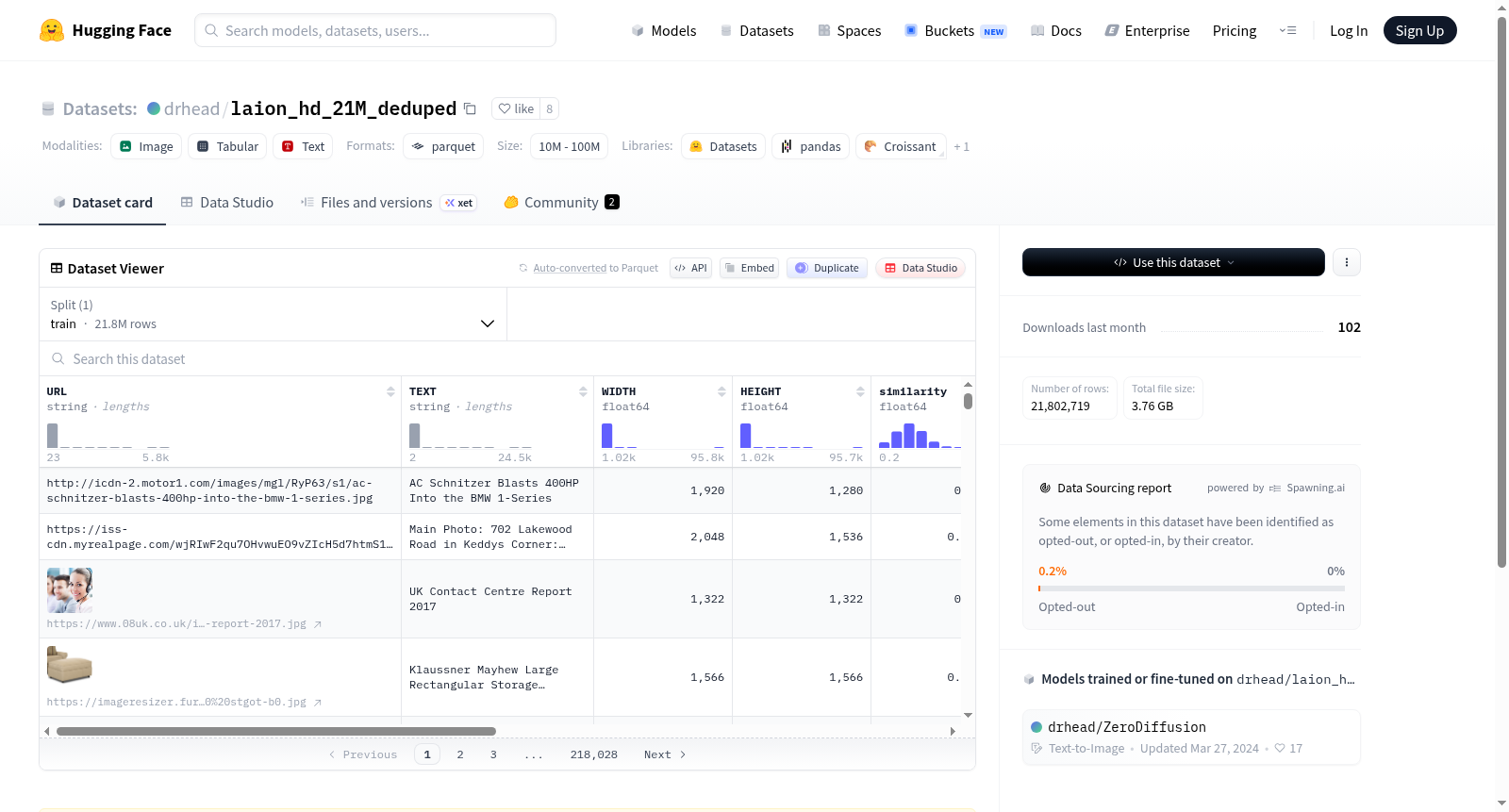Copy dataset name with the copy icon

point(470,108)
